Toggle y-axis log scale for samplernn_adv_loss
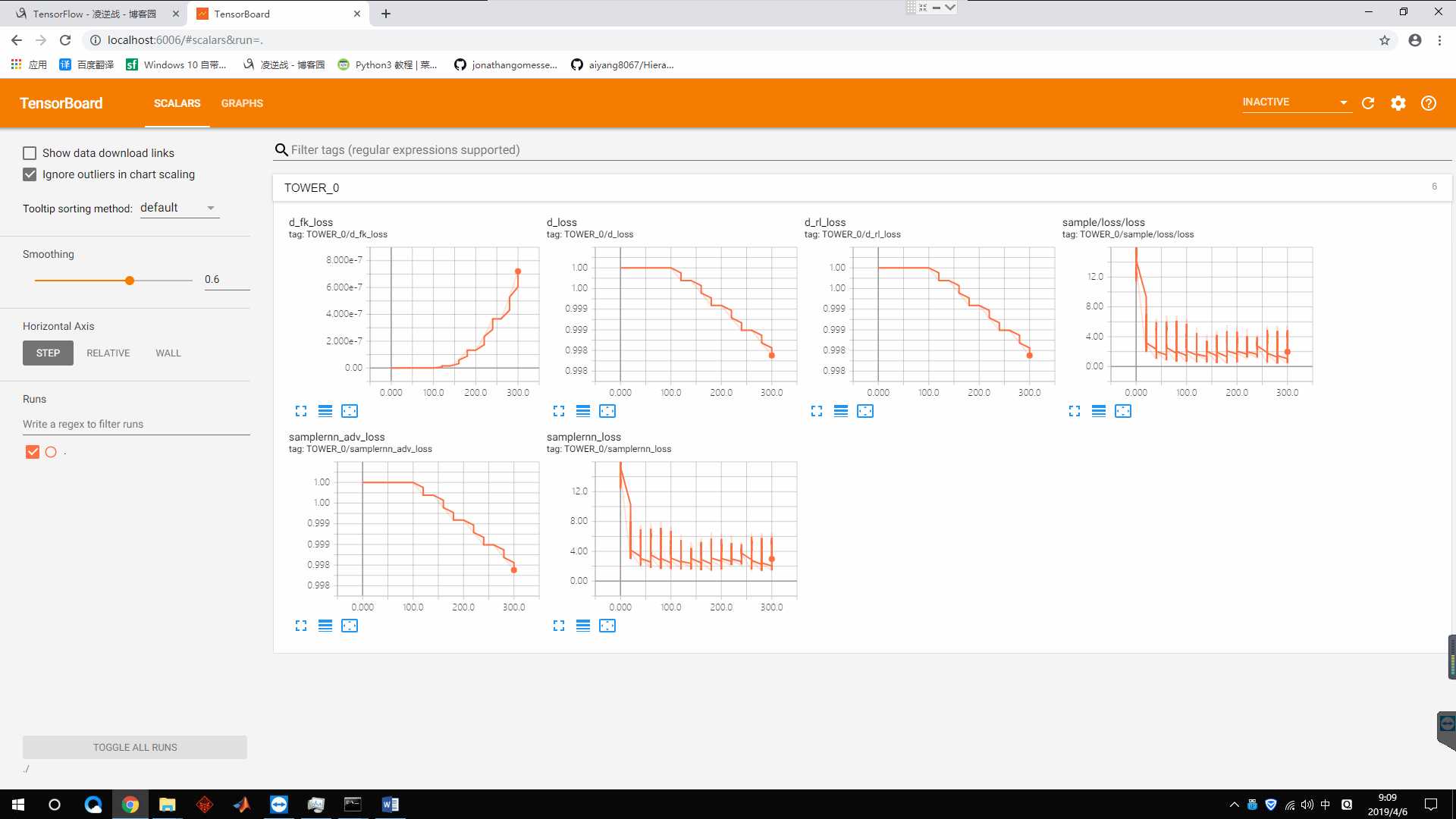The height and width of the screenshot is (819, 1456). (325, 626)
